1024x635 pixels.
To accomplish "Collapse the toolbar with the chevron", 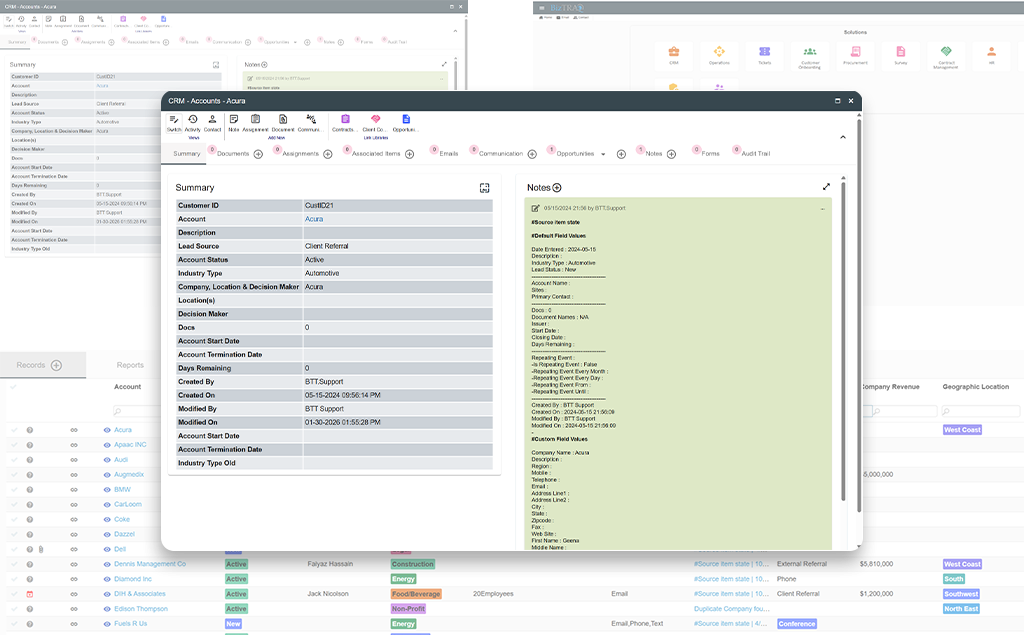I will [x=843, y=137].
